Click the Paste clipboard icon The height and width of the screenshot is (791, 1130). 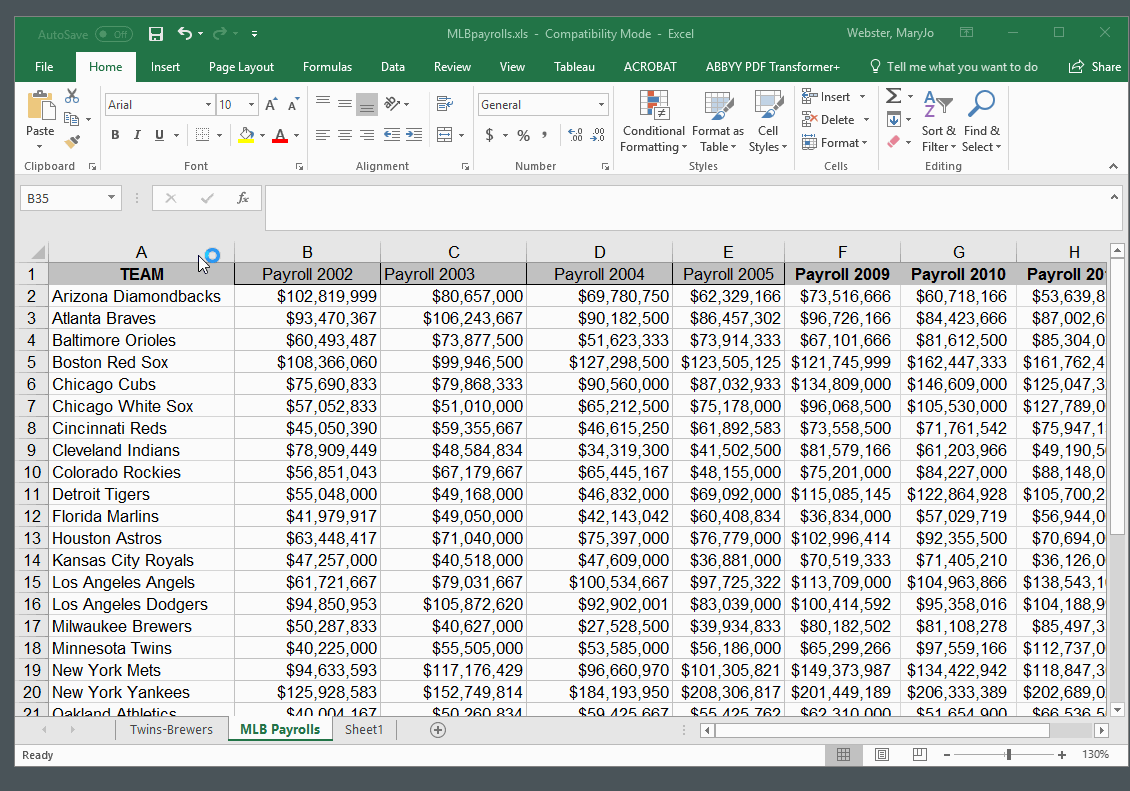pos(40,105)
